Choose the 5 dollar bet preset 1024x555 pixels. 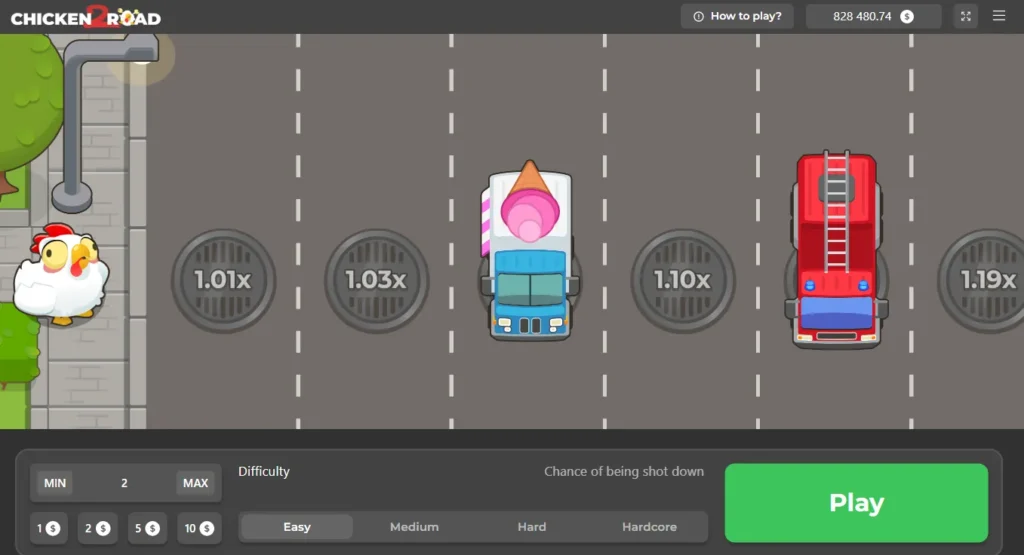147,528
